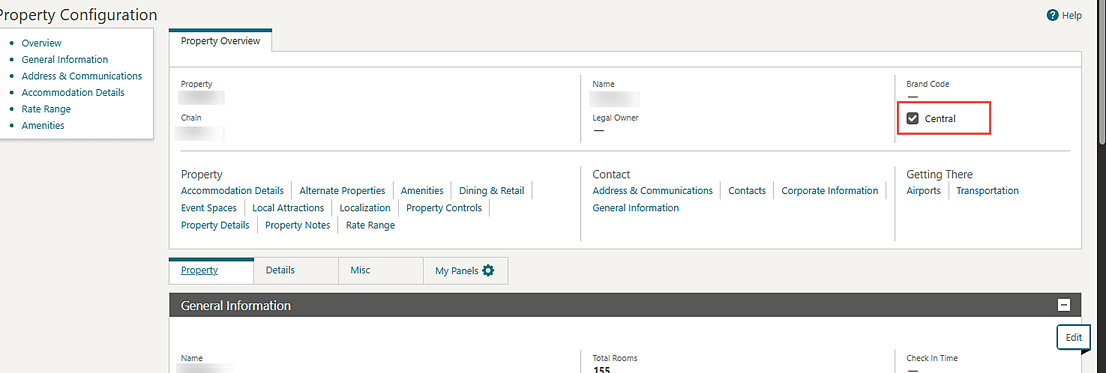Image resolution: width=1106 pixels, height=373 pixels.
Task: Click the Legal Owner label
Action: pyautogui.click(x=616, y=118)
